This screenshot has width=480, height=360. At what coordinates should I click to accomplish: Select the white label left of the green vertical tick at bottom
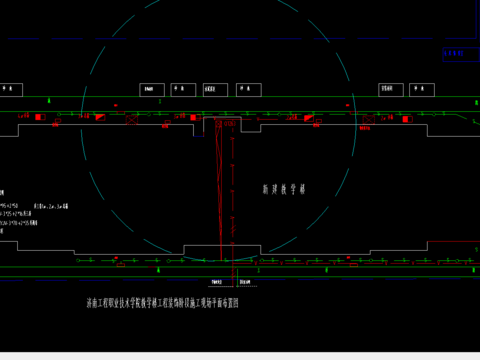pos(217,282)
